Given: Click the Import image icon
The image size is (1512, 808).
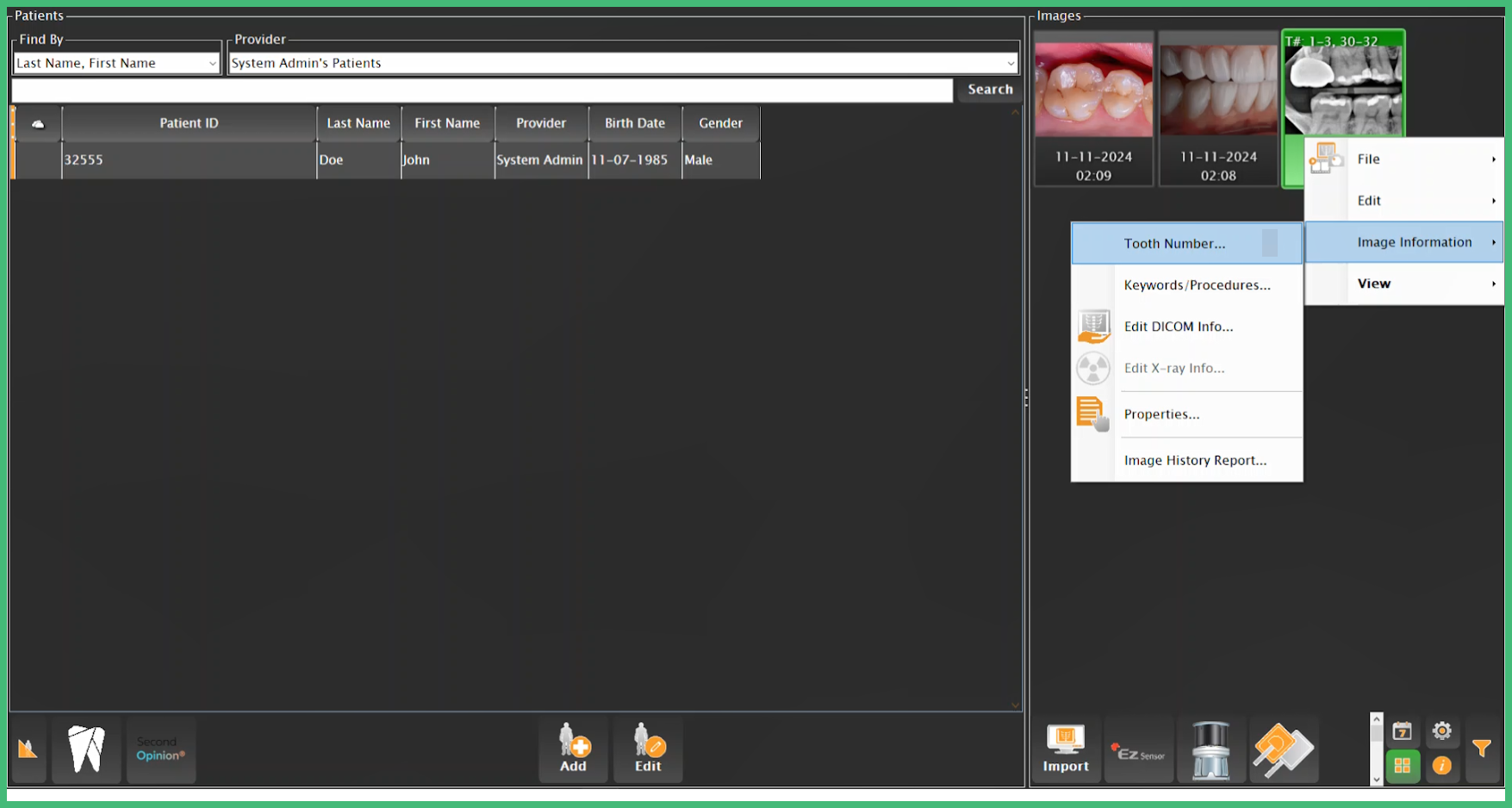Looking at the screenshot, I should tap(1066, 748).
